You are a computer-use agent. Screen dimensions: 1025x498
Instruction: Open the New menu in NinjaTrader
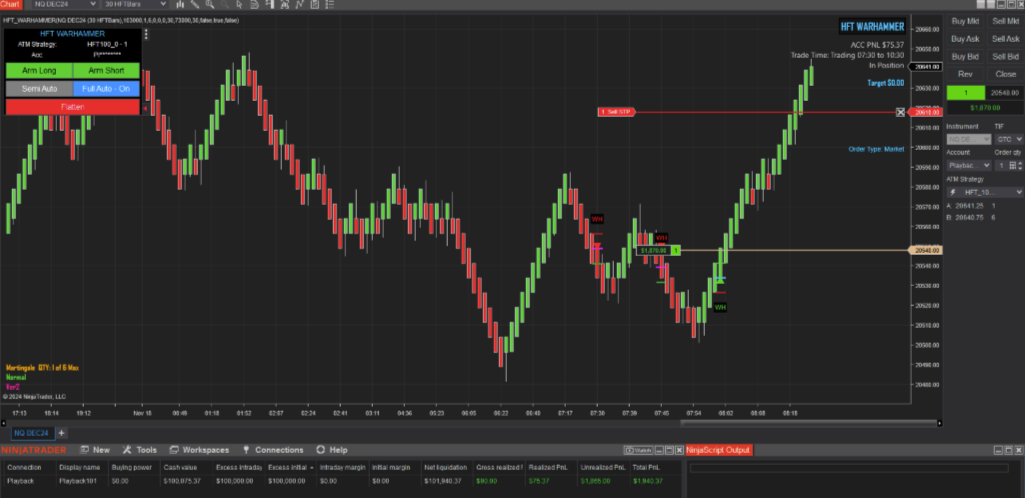click(95, 450)
